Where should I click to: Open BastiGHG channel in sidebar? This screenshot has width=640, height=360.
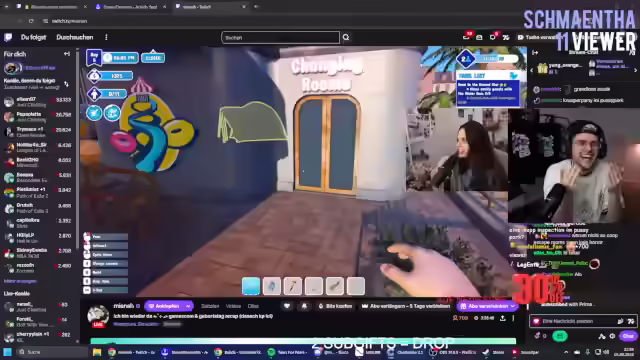click(x=38, y=162)
